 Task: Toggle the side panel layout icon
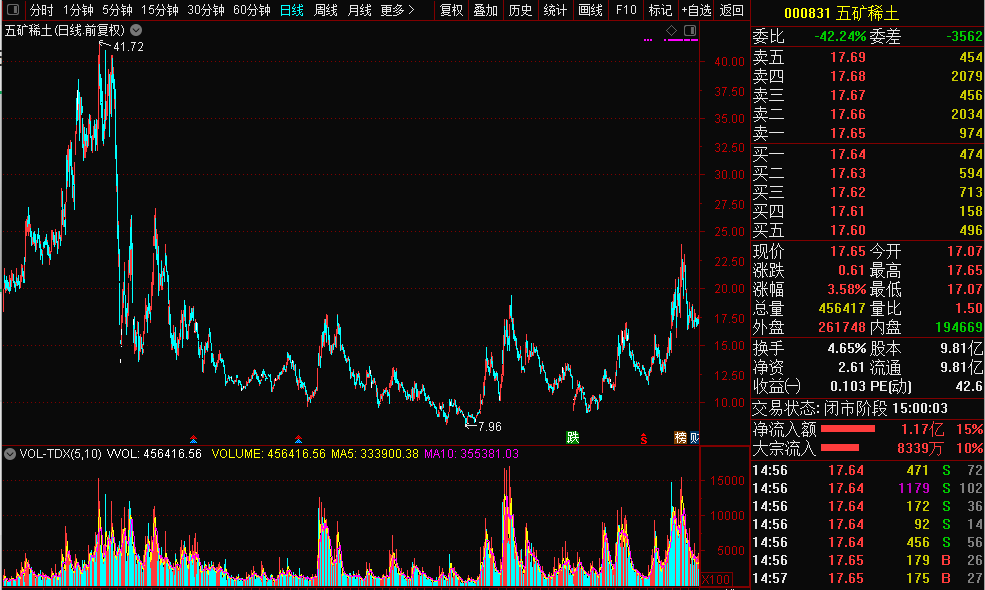[x=689, y=30]
